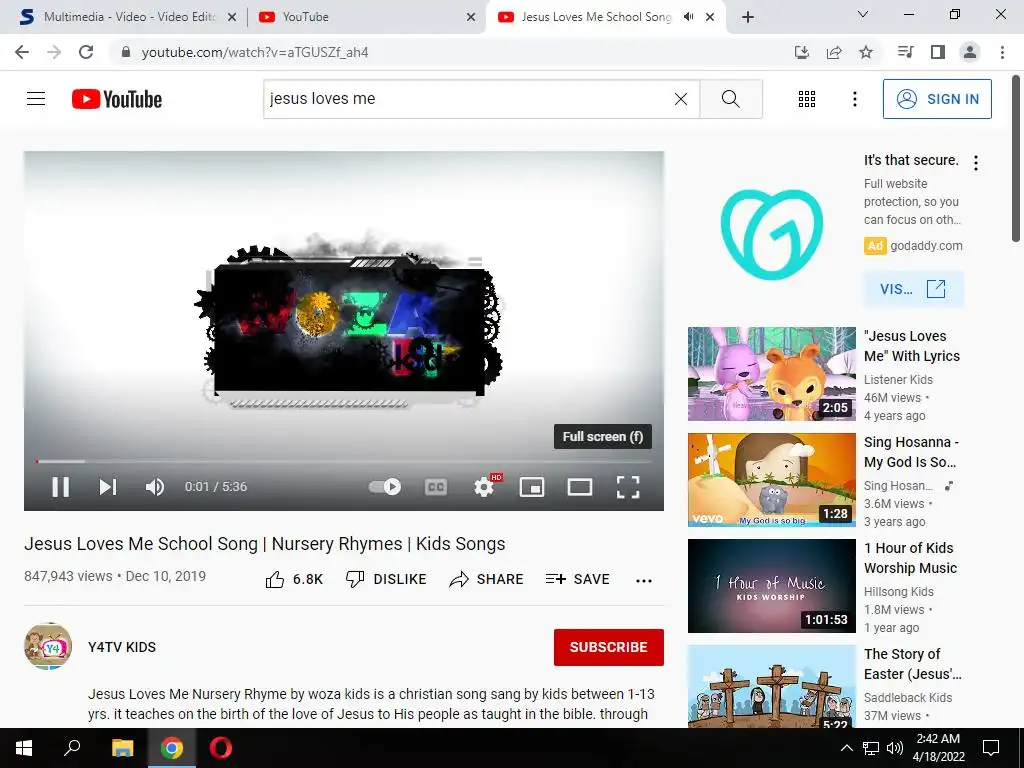Select Jesus Loves Me School Song tab
Viewport: 1024px width, 768px height.
click(x=596, y=17)
